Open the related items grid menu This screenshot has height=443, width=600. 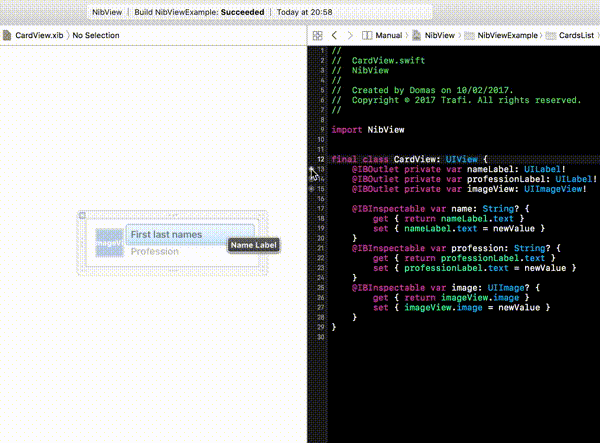317,36
